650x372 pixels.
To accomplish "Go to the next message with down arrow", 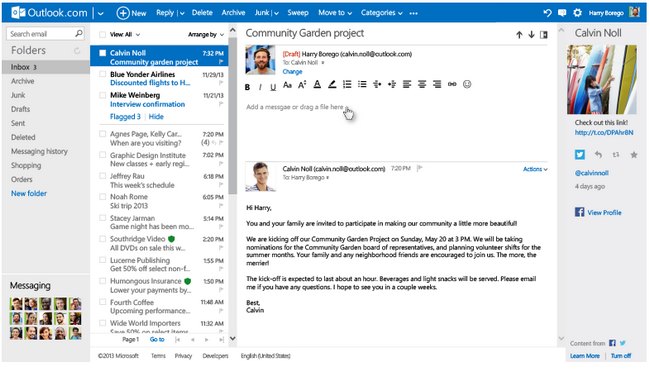I will pos(531,35).
